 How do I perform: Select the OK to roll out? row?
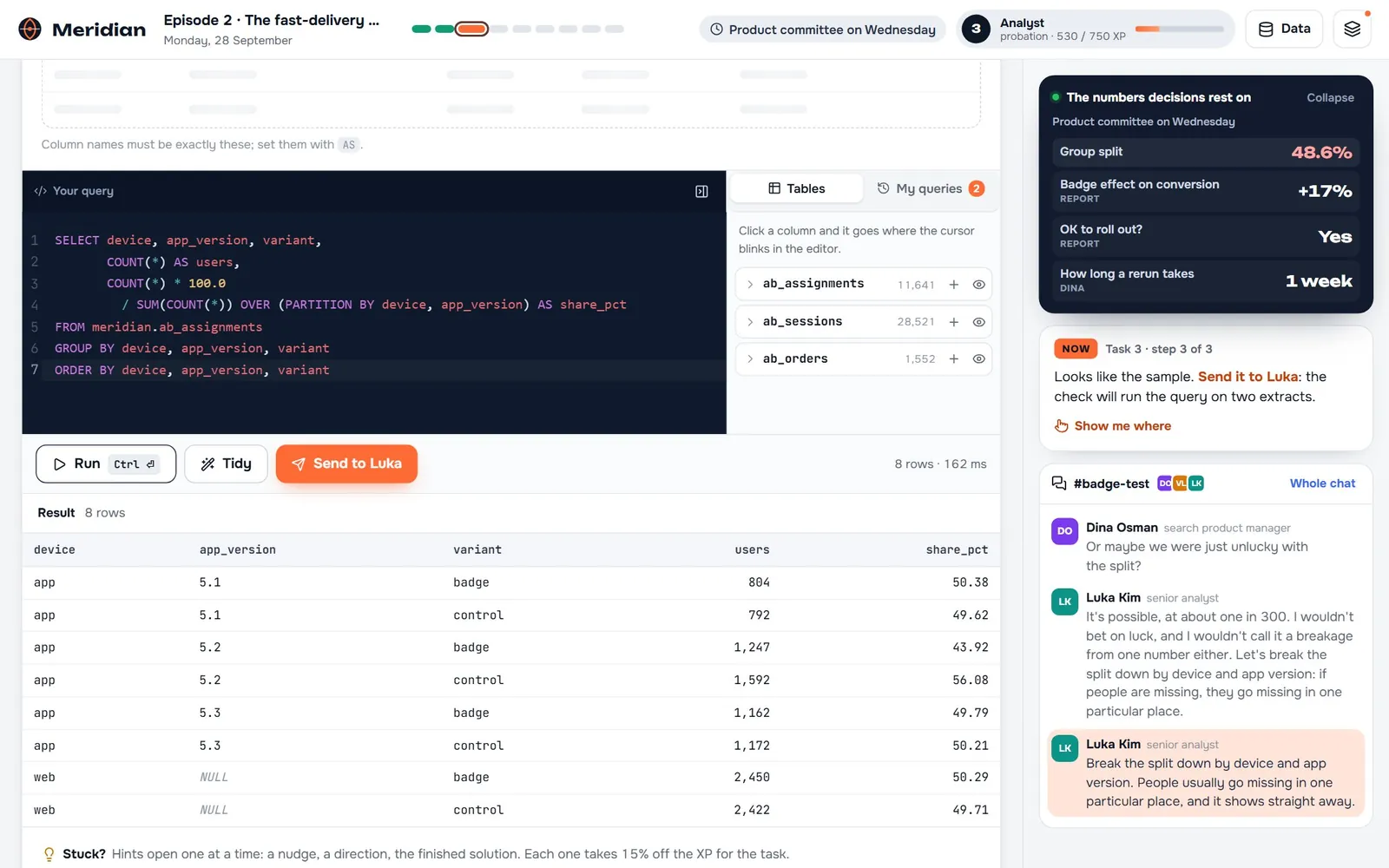1206,236
